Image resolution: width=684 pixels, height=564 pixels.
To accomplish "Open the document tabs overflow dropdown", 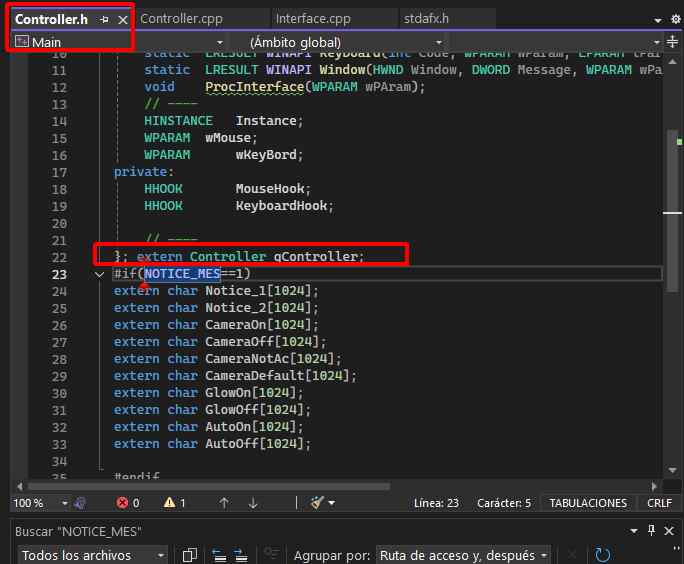I will coord(658,20).
